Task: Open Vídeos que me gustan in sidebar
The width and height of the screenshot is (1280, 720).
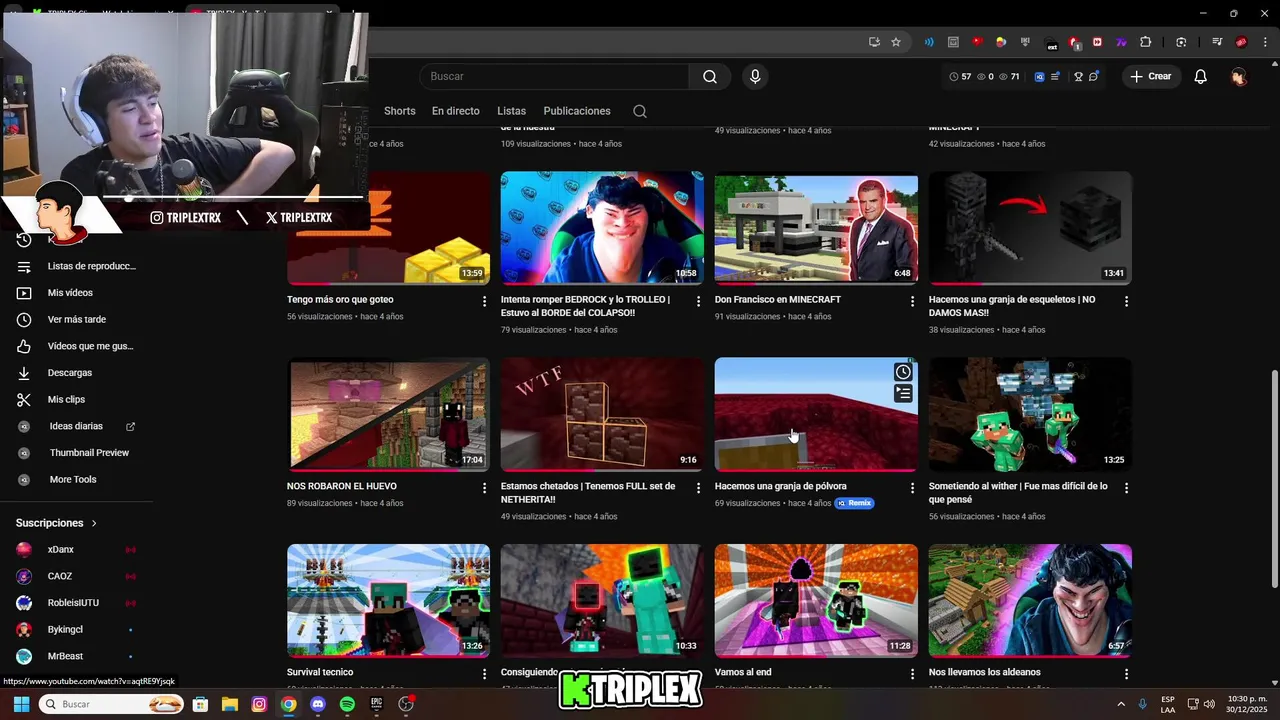Action: (x=77, y=346)
